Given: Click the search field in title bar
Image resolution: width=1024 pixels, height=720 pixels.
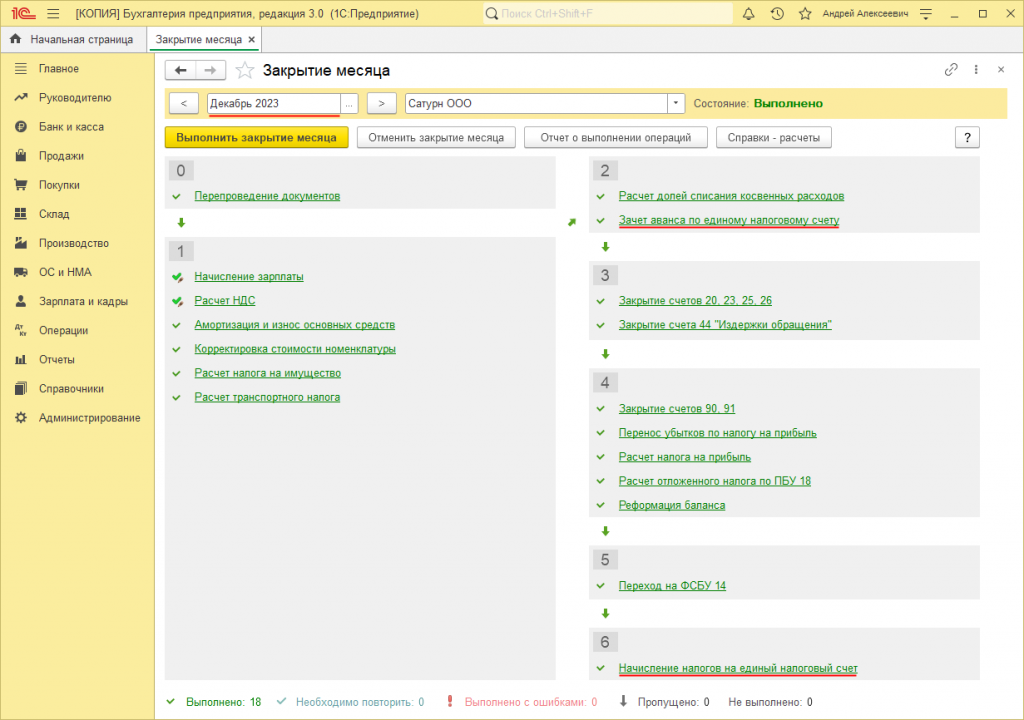Looking at the screenshot, I should tap(608, 14).
